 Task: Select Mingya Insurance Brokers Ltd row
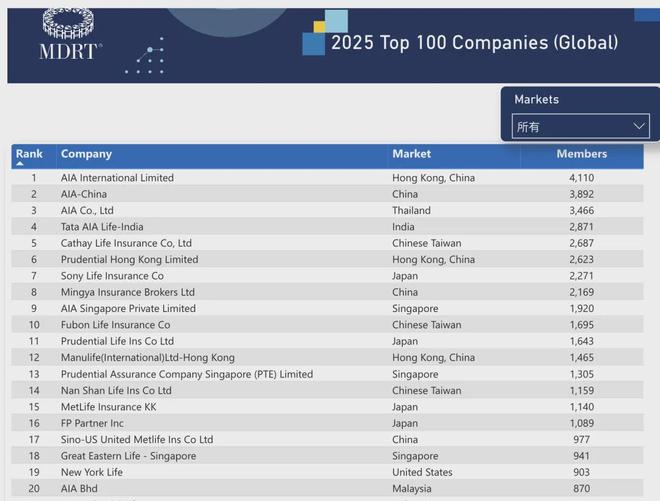127,292
